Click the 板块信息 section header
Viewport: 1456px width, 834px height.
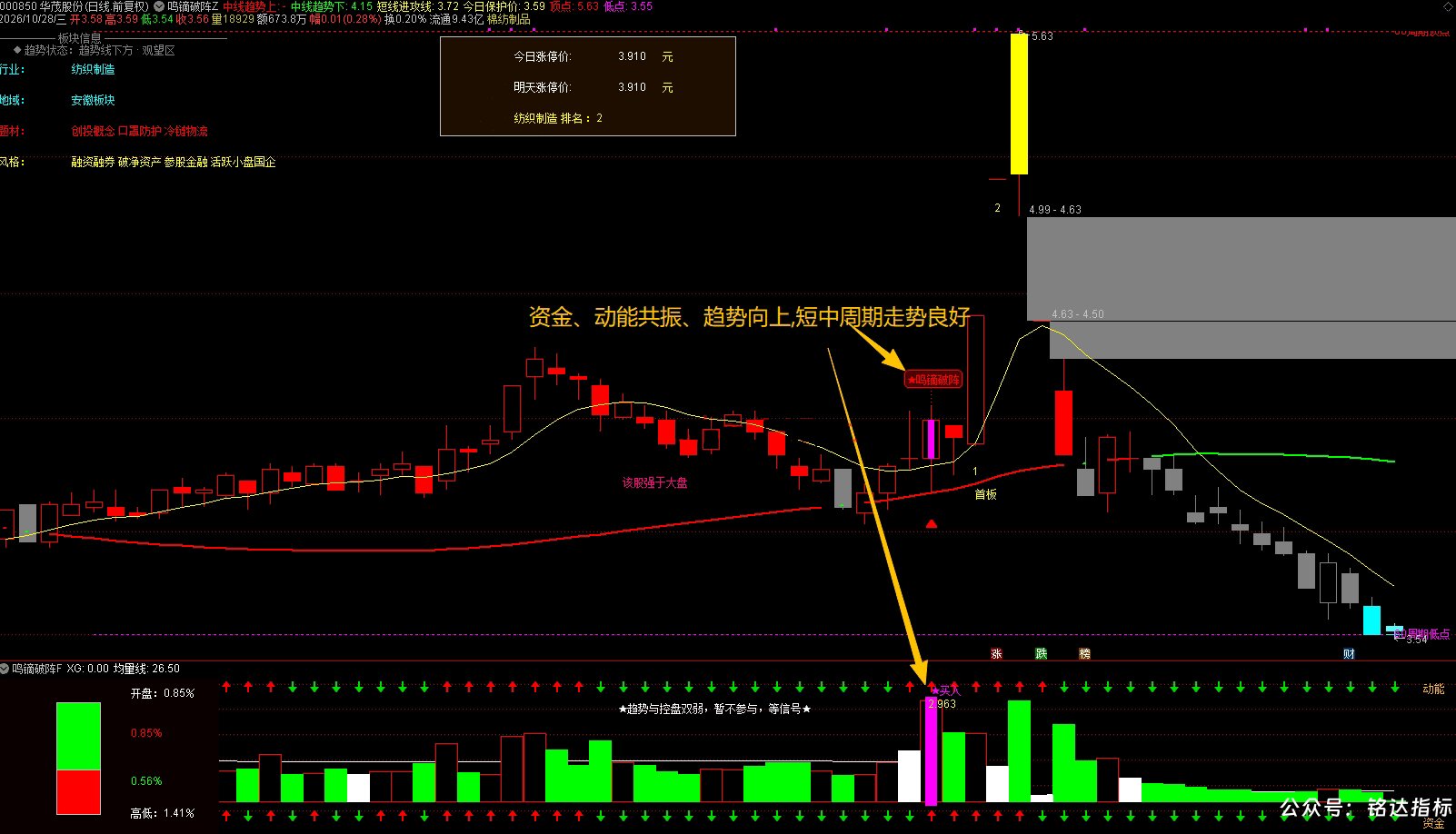[x=80, y=38]
